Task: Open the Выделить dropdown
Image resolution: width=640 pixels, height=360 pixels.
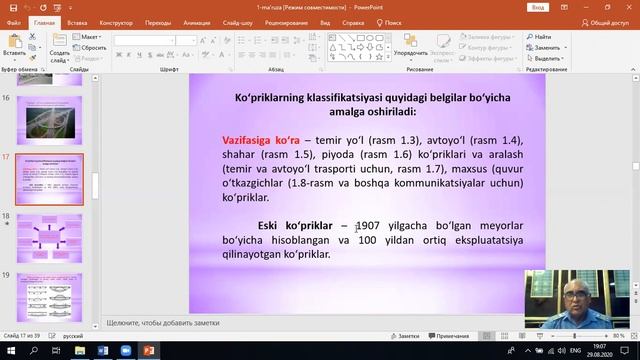Action: (x=546, y=58)
